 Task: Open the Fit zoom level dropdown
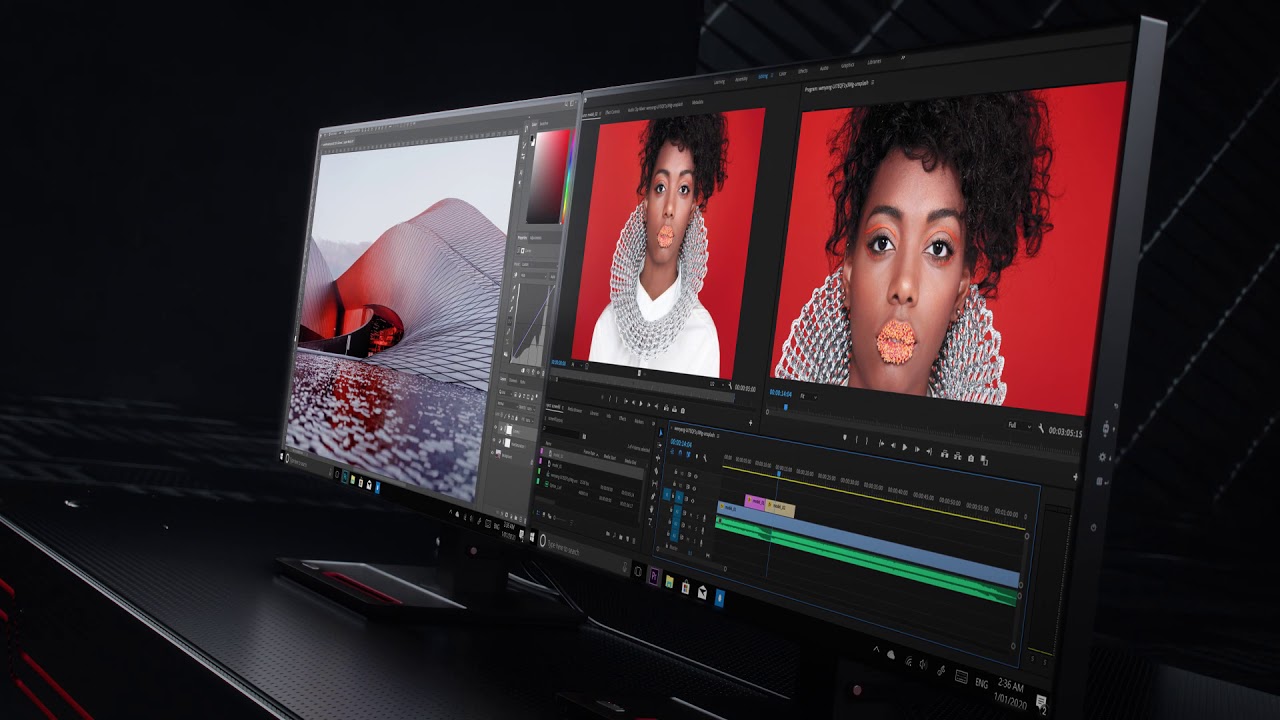(x=811, y=396)
